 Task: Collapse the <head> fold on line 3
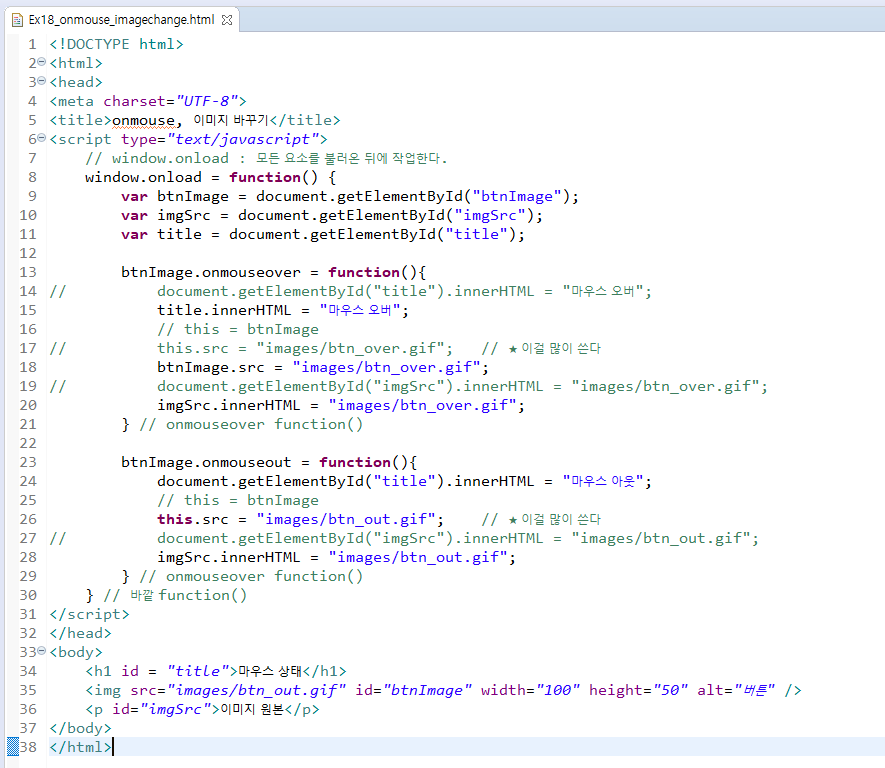41,81
